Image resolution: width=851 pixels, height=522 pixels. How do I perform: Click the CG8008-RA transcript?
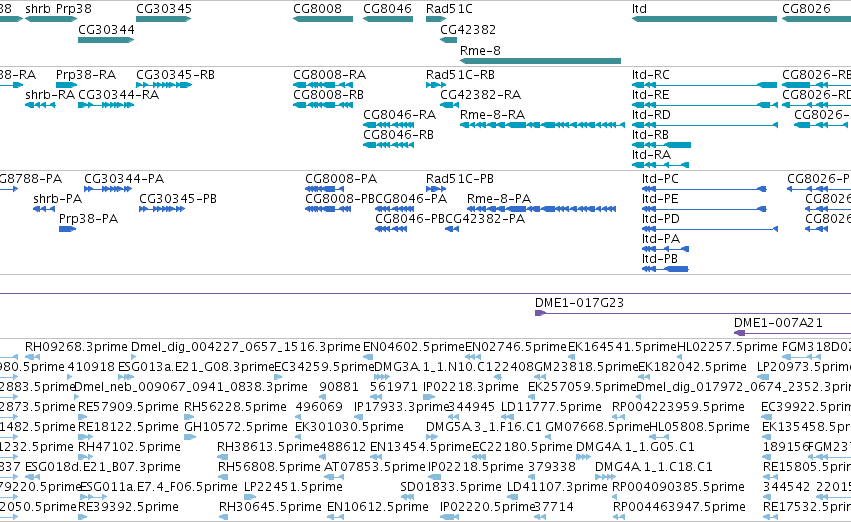tap(323, 85)
